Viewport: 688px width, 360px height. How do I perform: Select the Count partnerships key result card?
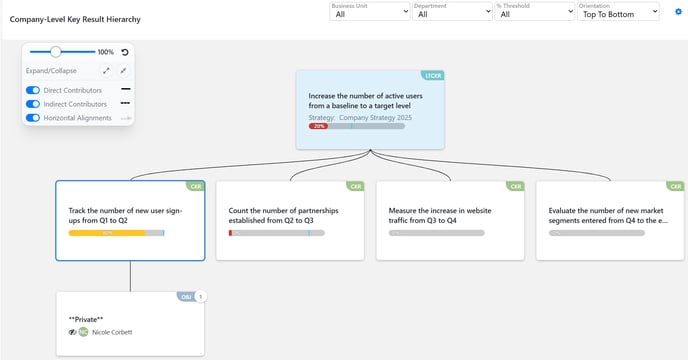coord(290,221)
